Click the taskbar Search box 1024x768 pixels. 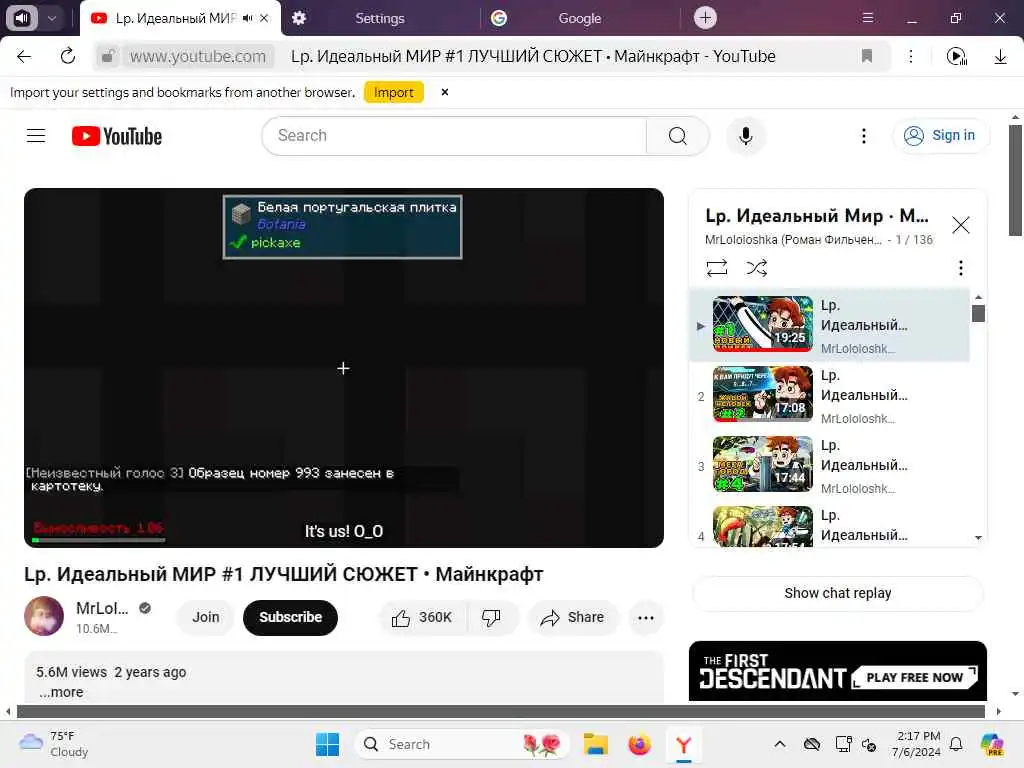461,744
